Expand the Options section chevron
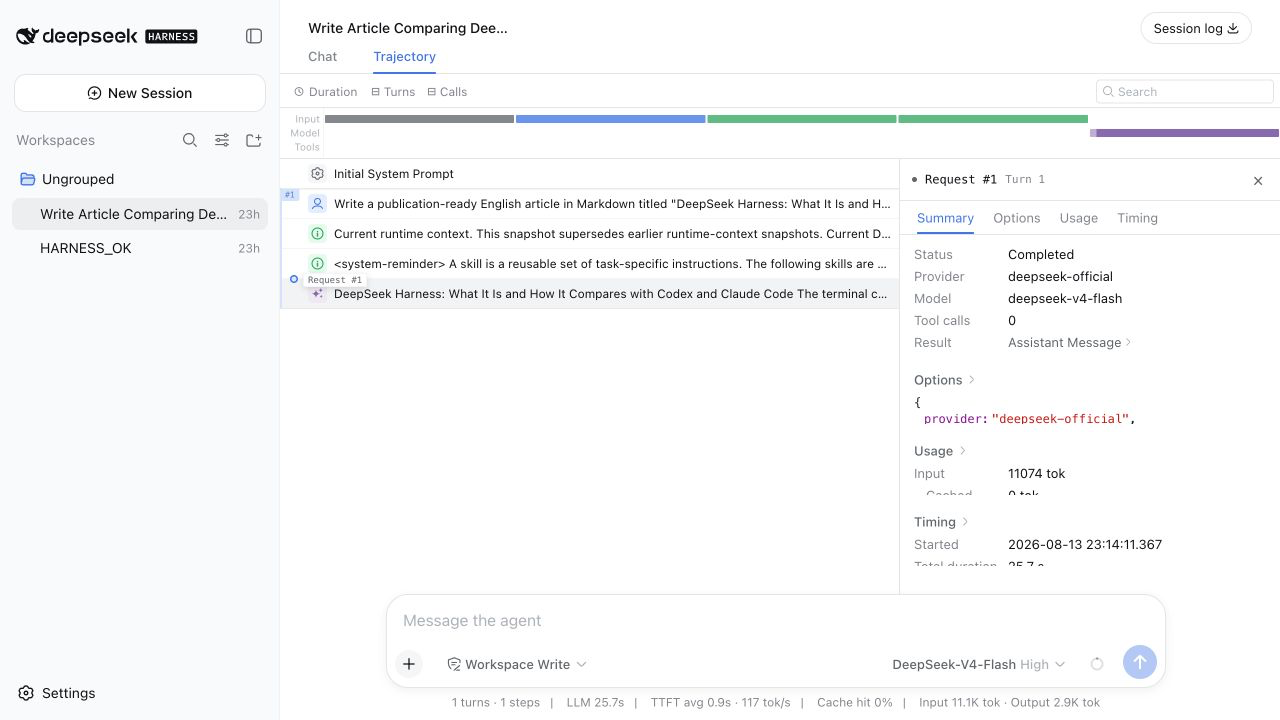1280x720 pixels. click(971, 380)
